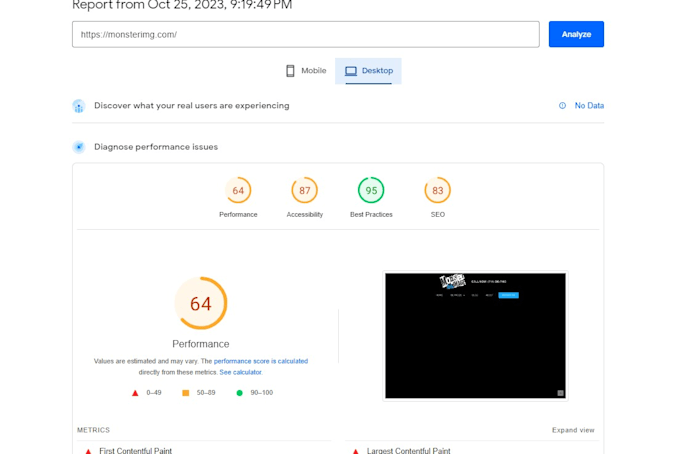Click 'Diagnose performance issues' heading

tap(156, 147)
